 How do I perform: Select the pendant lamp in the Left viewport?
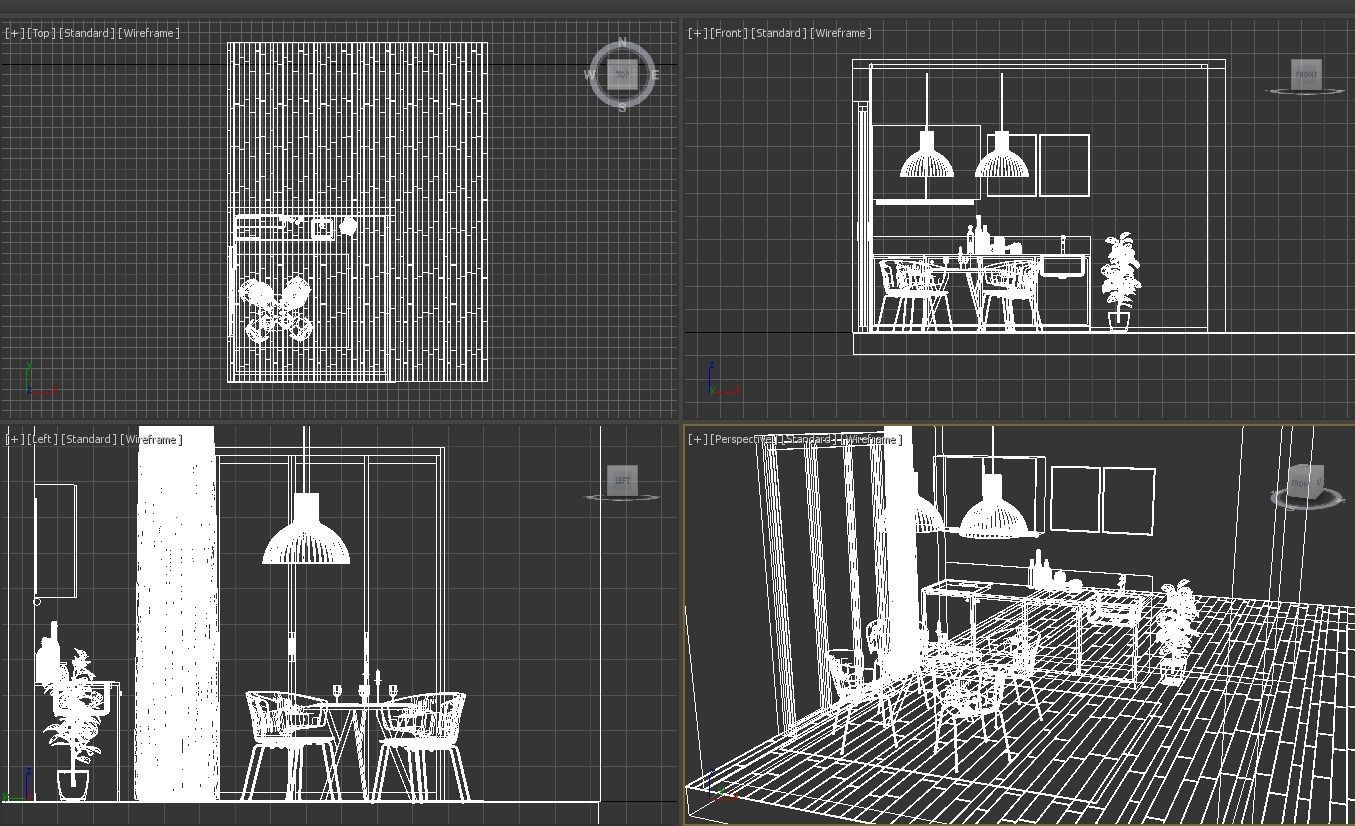[x=306, y=529]
